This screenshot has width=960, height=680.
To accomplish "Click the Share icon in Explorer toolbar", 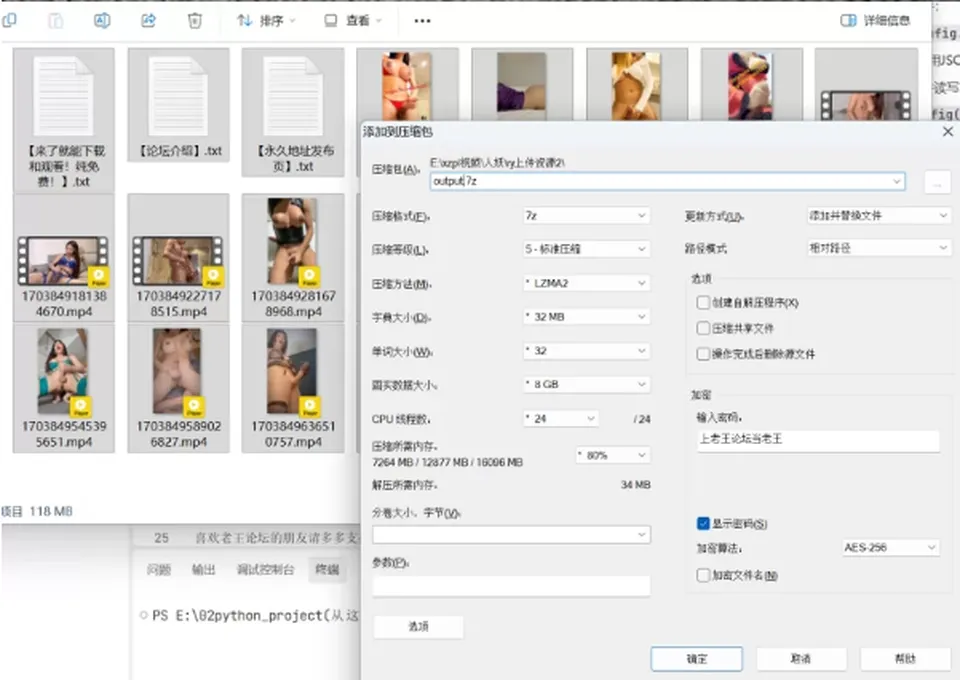I will [148, 21].
